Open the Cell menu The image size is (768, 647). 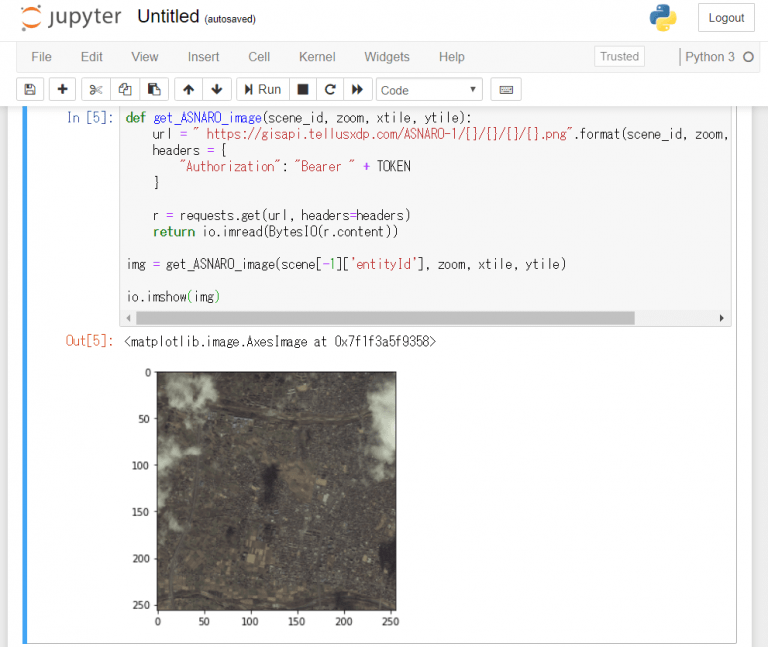(x=259, y=57)
